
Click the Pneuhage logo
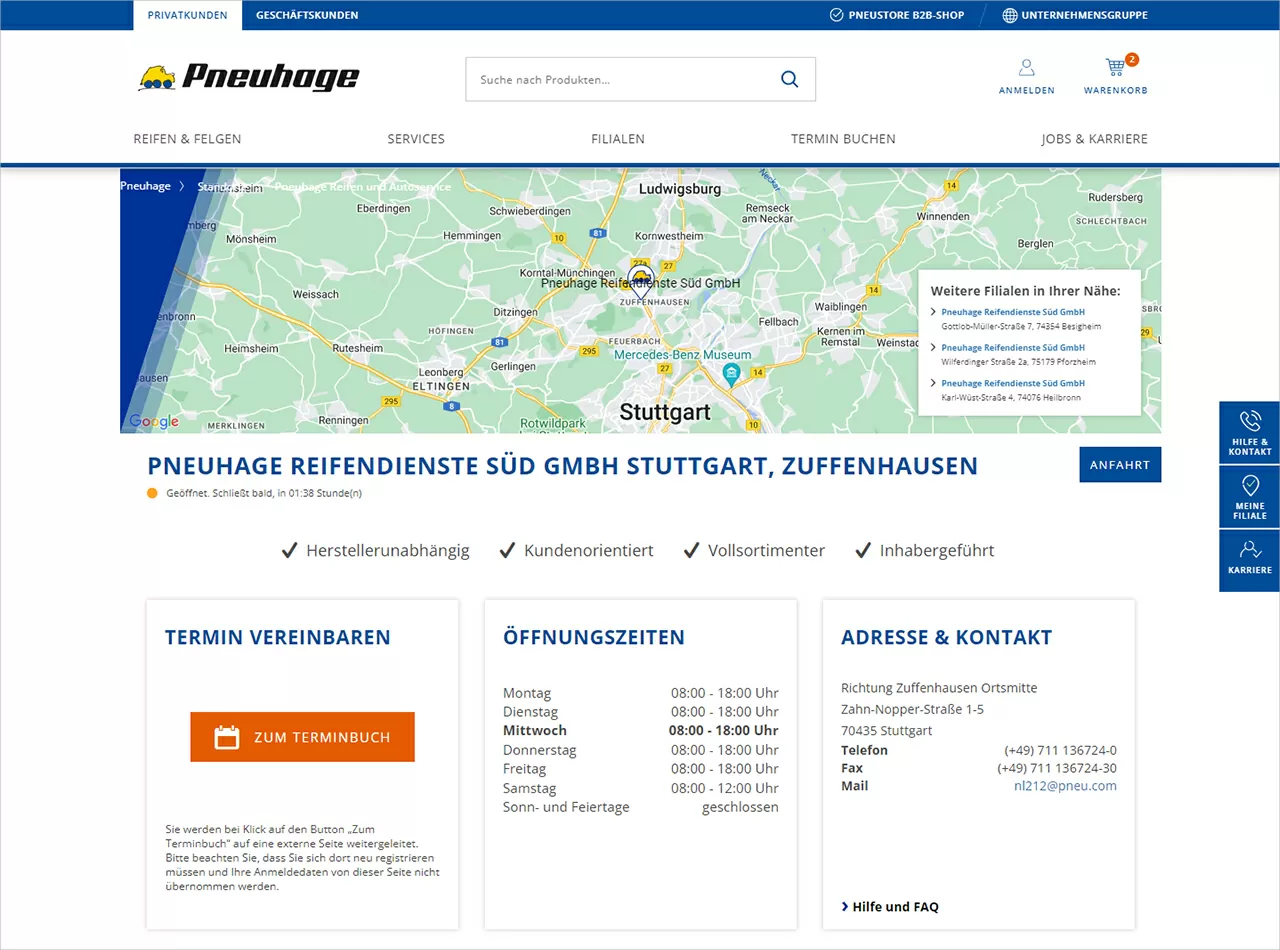[x=247, y=75]
